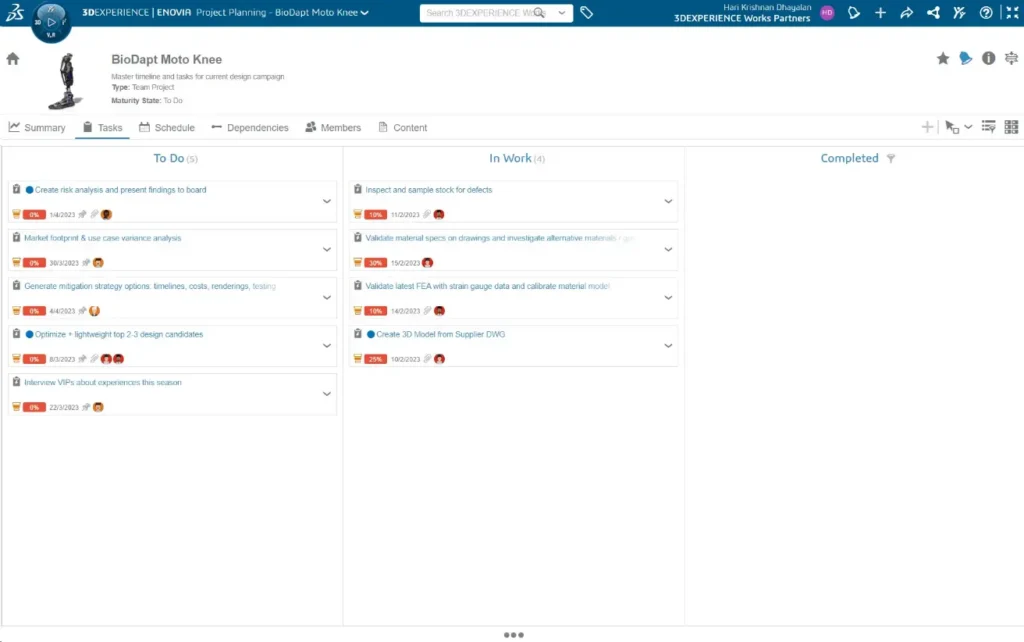Switch to the Schedule tab

[x=166, y=128]
